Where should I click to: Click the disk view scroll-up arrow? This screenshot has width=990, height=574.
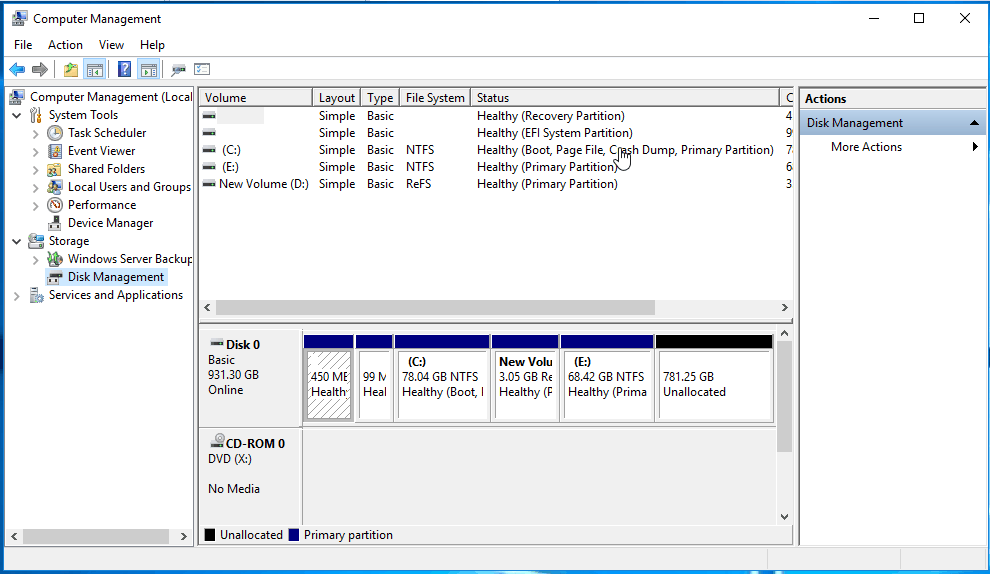[784, 333]
